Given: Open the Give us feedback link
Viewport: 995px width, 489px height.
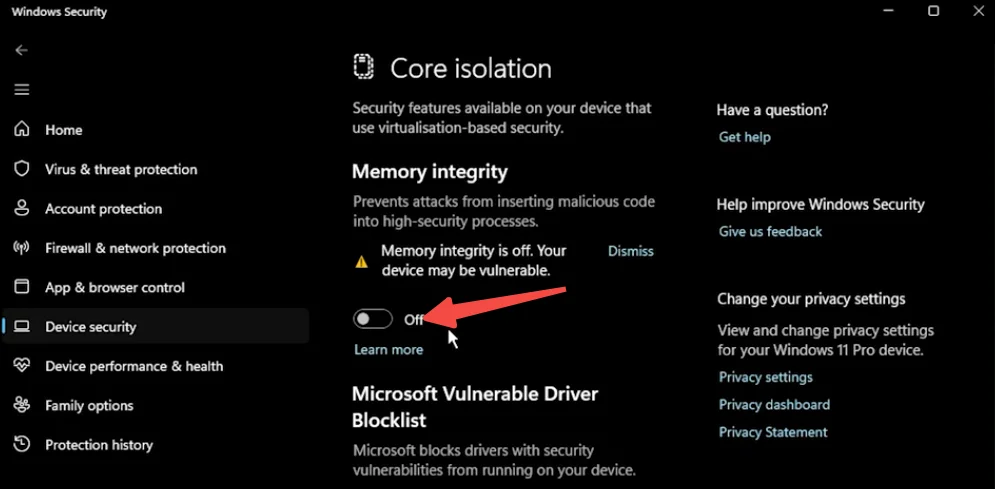Looking at the screenshot, I should 770,231.
